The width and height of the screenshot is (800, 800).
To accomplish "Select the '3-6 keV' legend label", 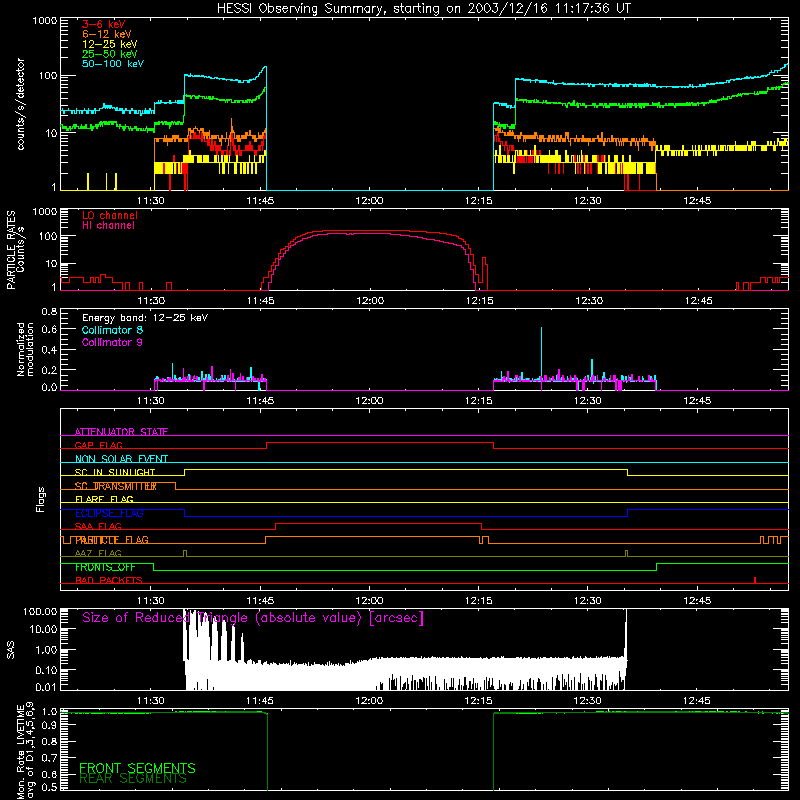I will (104, 24).
